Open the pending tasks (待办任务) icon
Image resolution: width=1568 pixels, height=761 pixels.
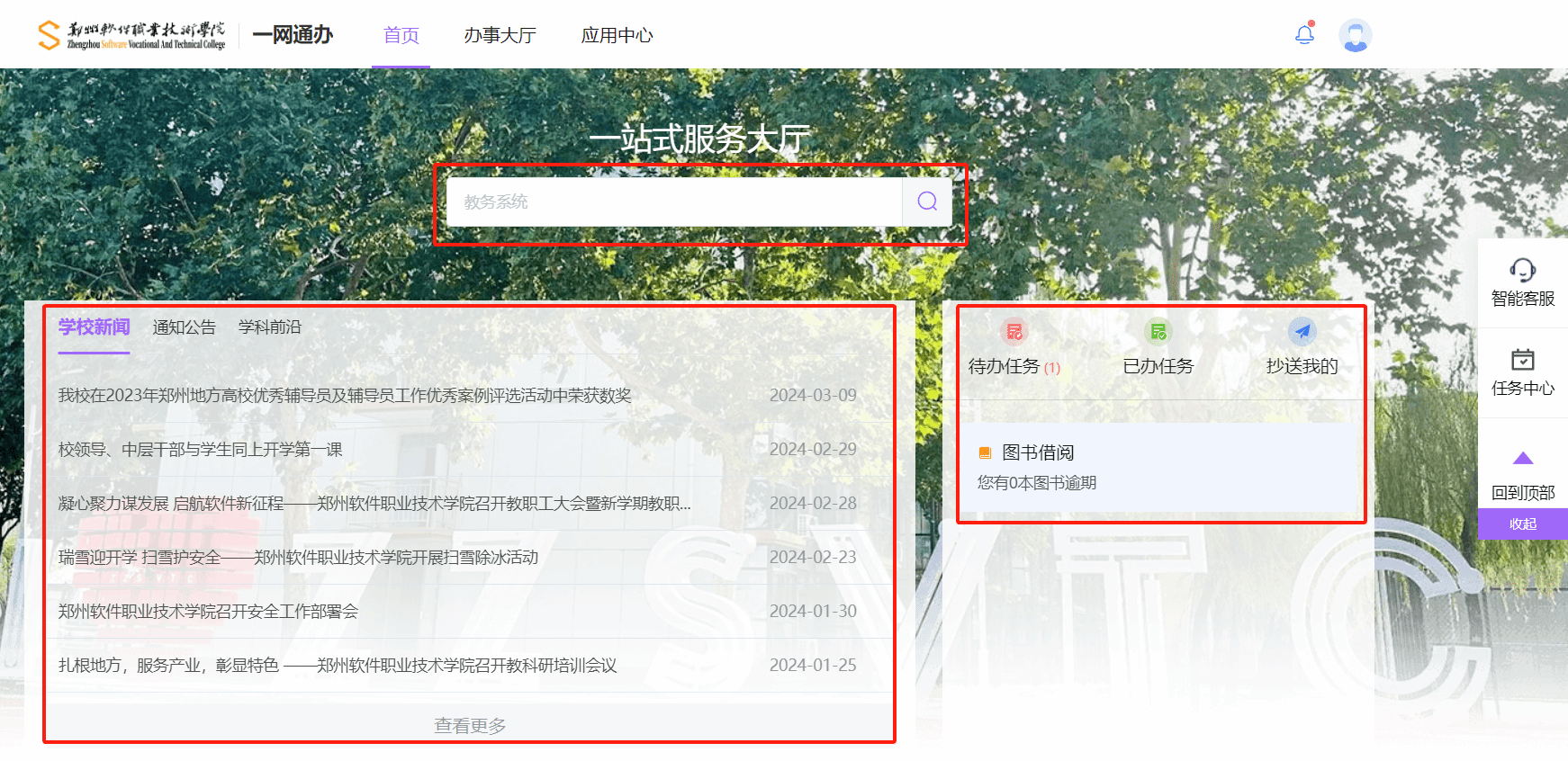click(1014, 332)
